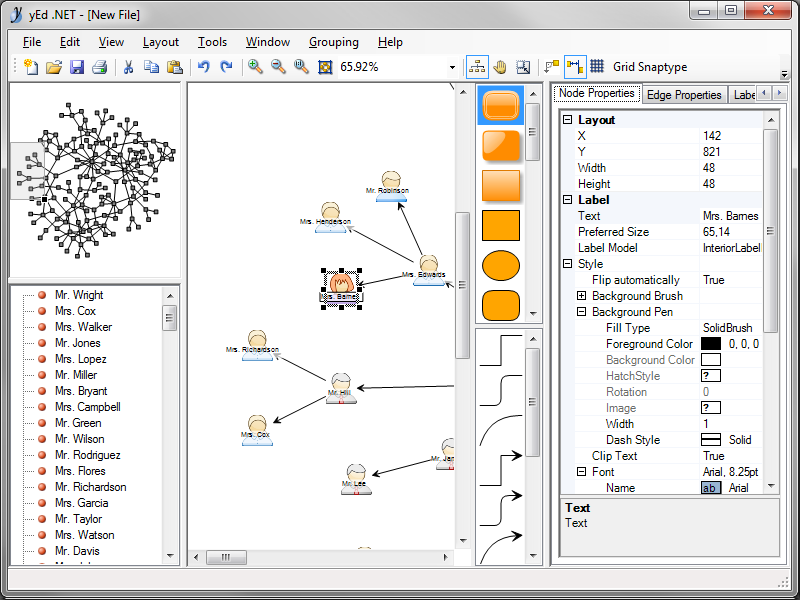The image size is (800, 600).
Task: Click the Paste clipboard icon
Action: pos(174,67)
